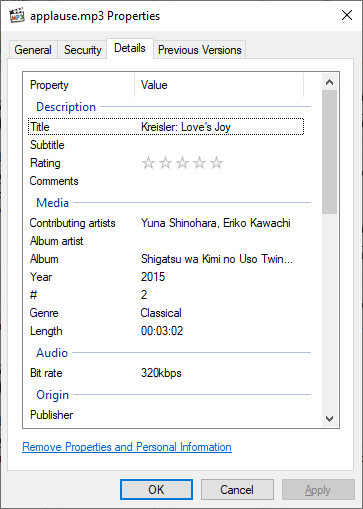Set rating to fourth star
The height and width of the screenshot is (509, 363).
[x=199, y=163]
